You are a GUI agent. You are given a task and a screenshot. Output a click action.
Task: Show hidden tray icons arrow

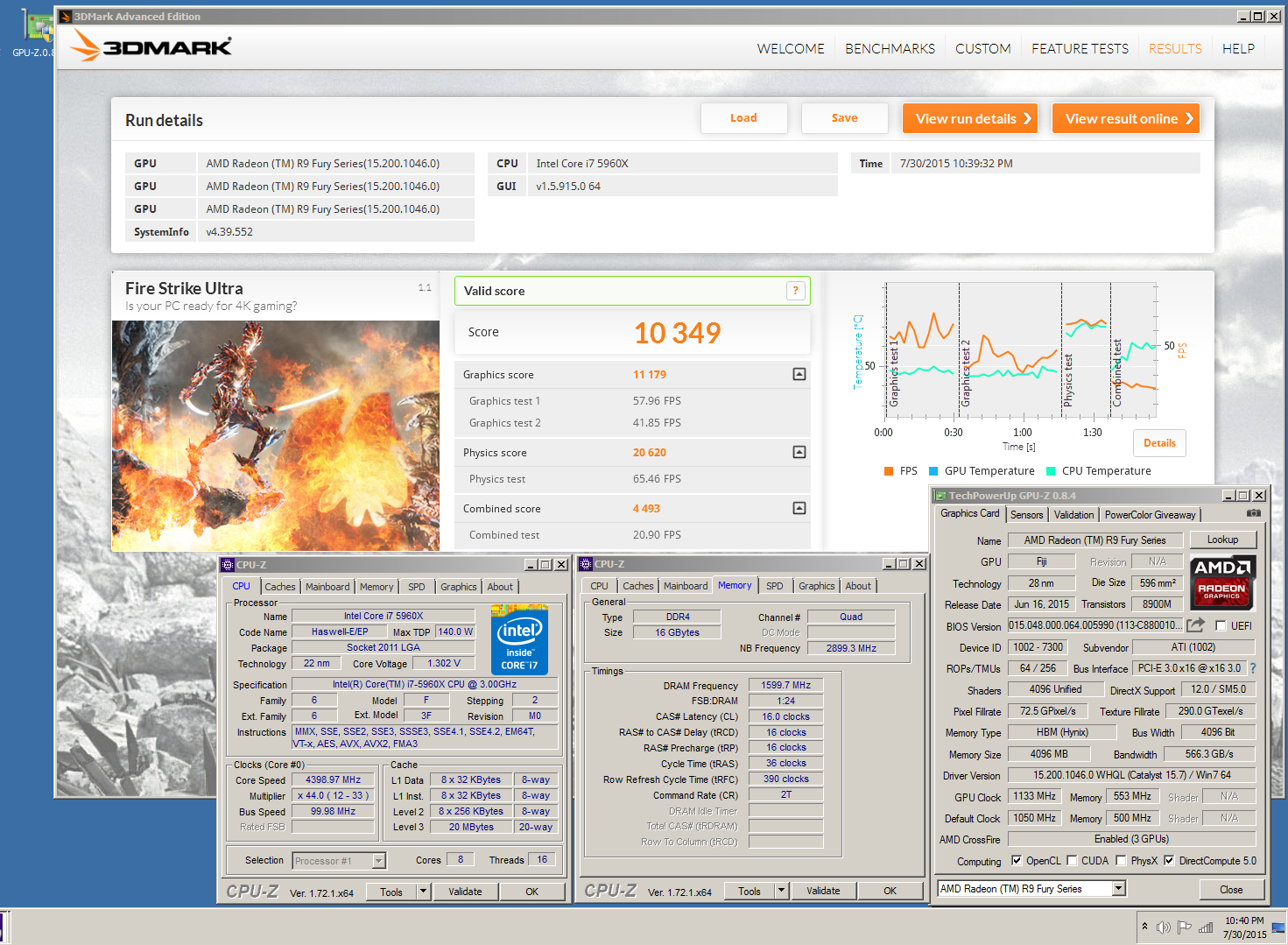tap(1144, 927)
